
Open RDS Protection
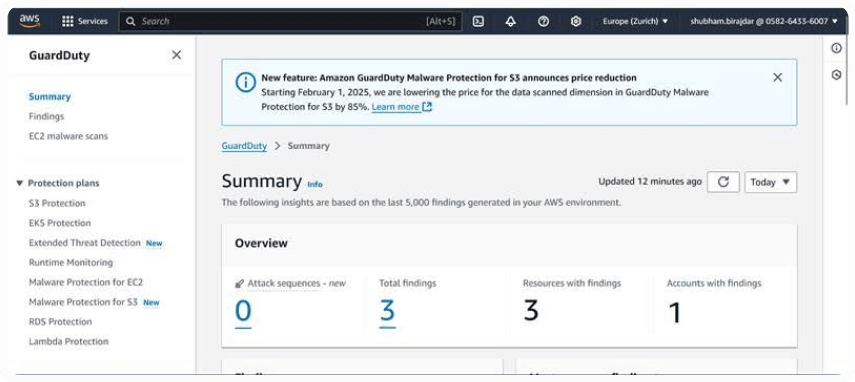pos(61,322)
